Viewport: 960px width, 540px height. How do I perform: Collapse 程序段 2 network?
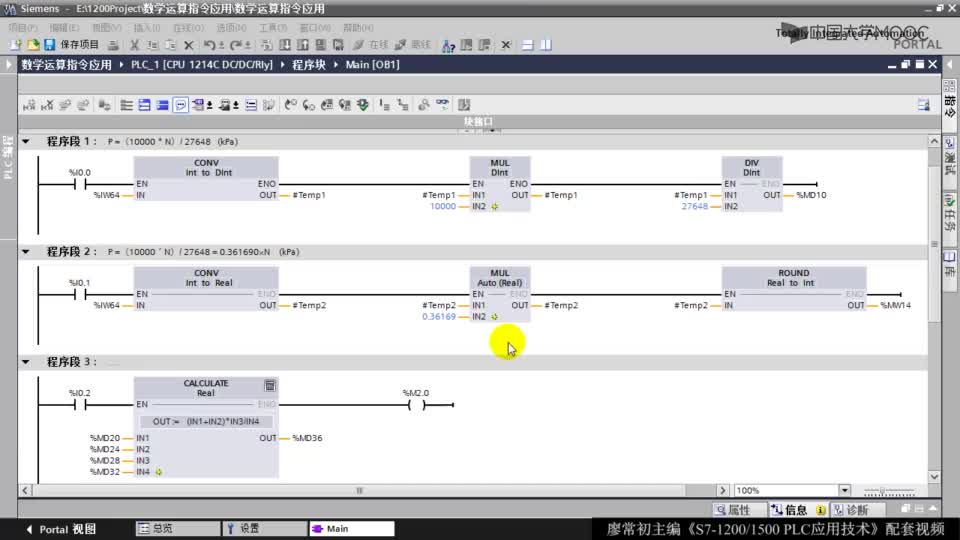pos(26,252)
